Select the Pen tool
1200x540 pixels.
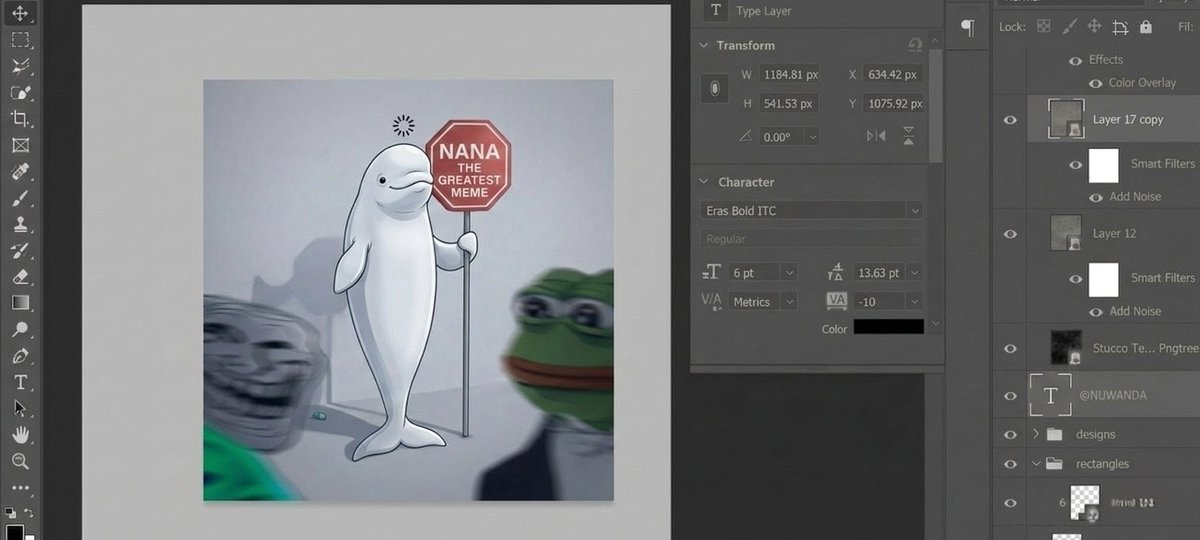point(20,355)
